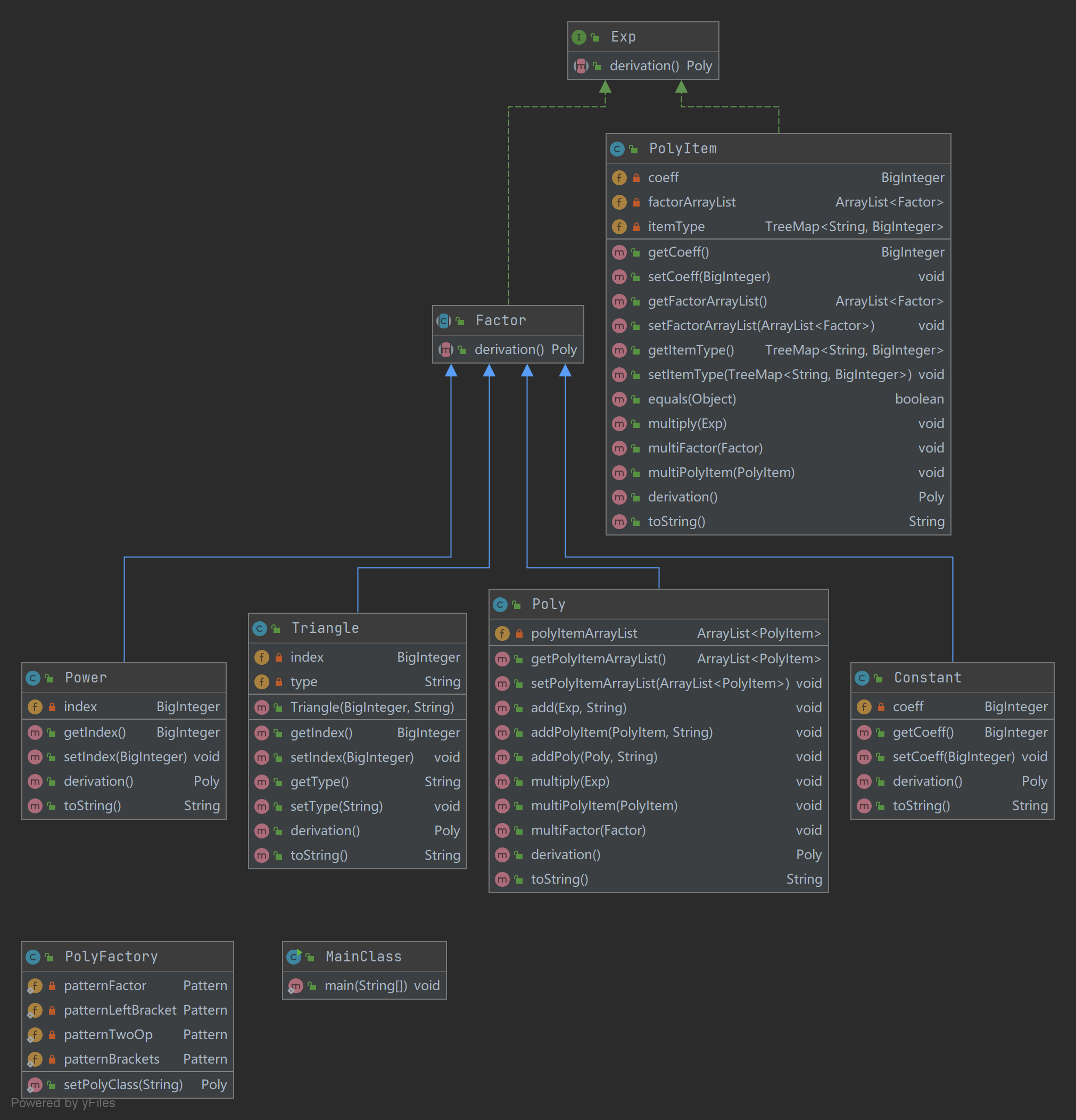Click the method icon beside setPolyClass(String)
1076x1120 pixels.
click(35, 1084)
